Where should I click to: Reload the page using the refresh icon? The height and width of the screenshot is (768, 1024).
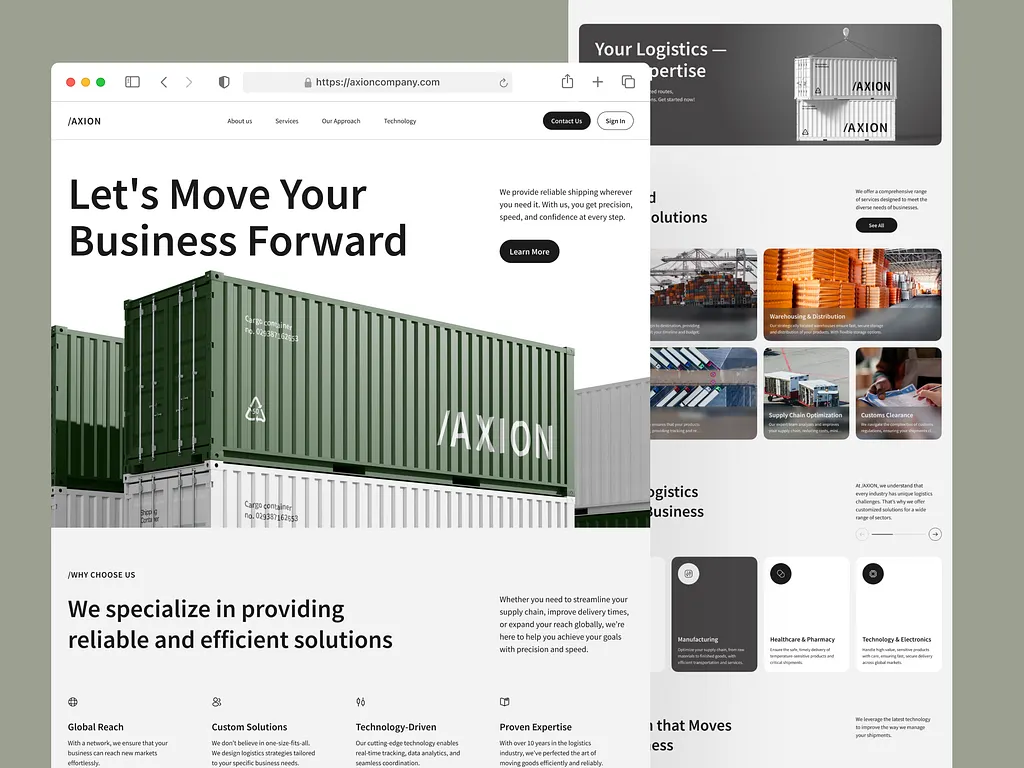(x=503, y=82)
